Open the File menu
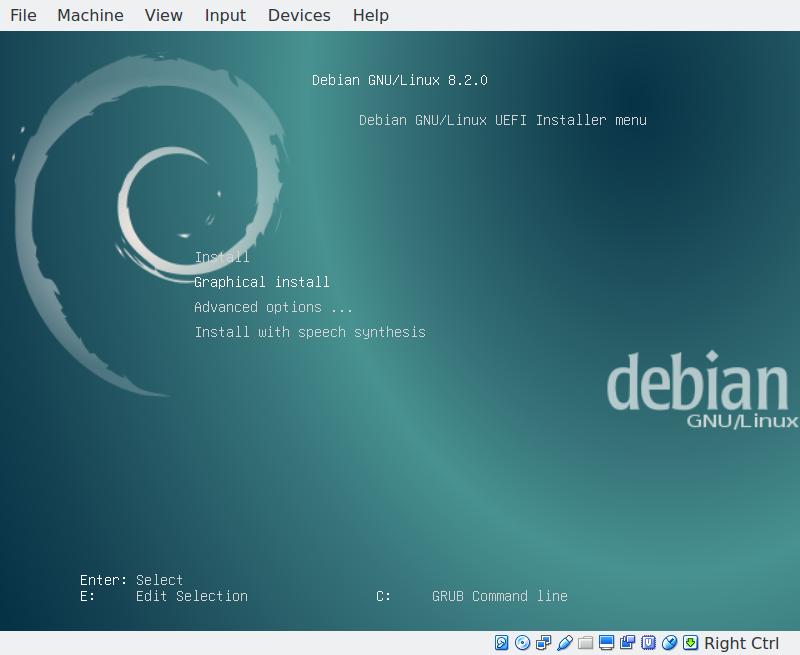 click(23, 15)
